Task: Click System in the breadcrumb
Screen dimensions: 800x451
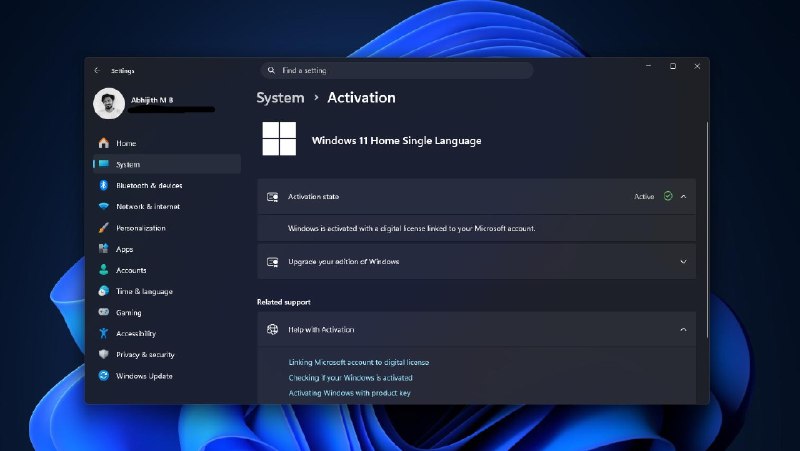Action: click(x=280, y=97)
